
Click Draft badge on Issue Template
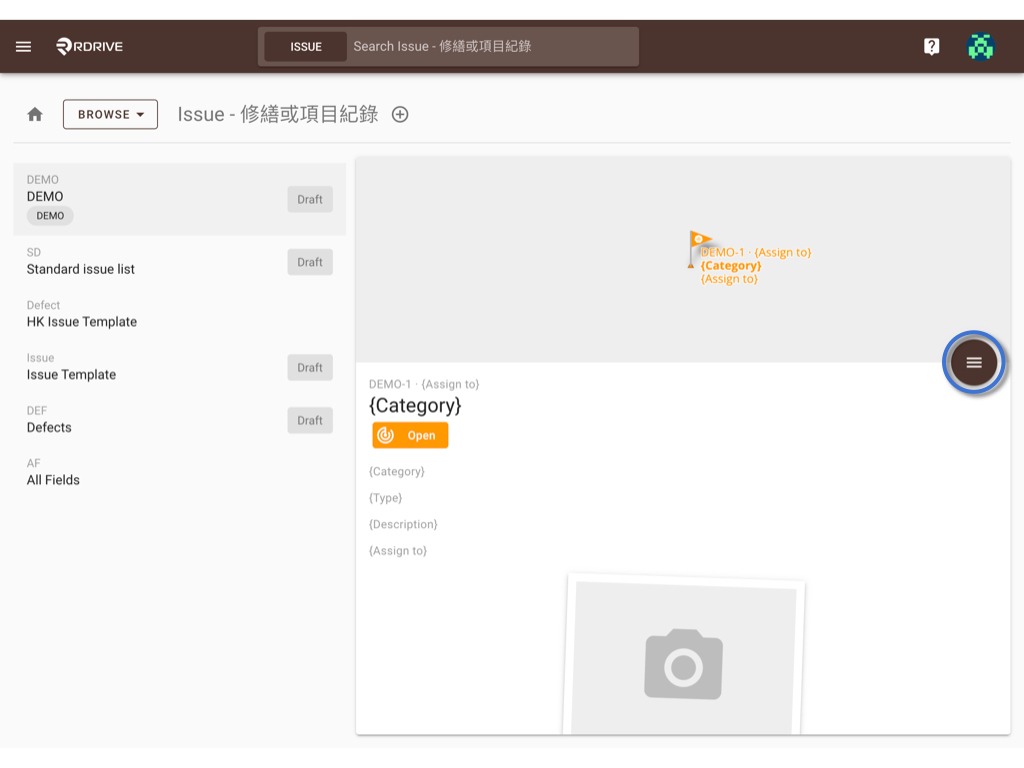pyautogui.click(x=310, y=368)
